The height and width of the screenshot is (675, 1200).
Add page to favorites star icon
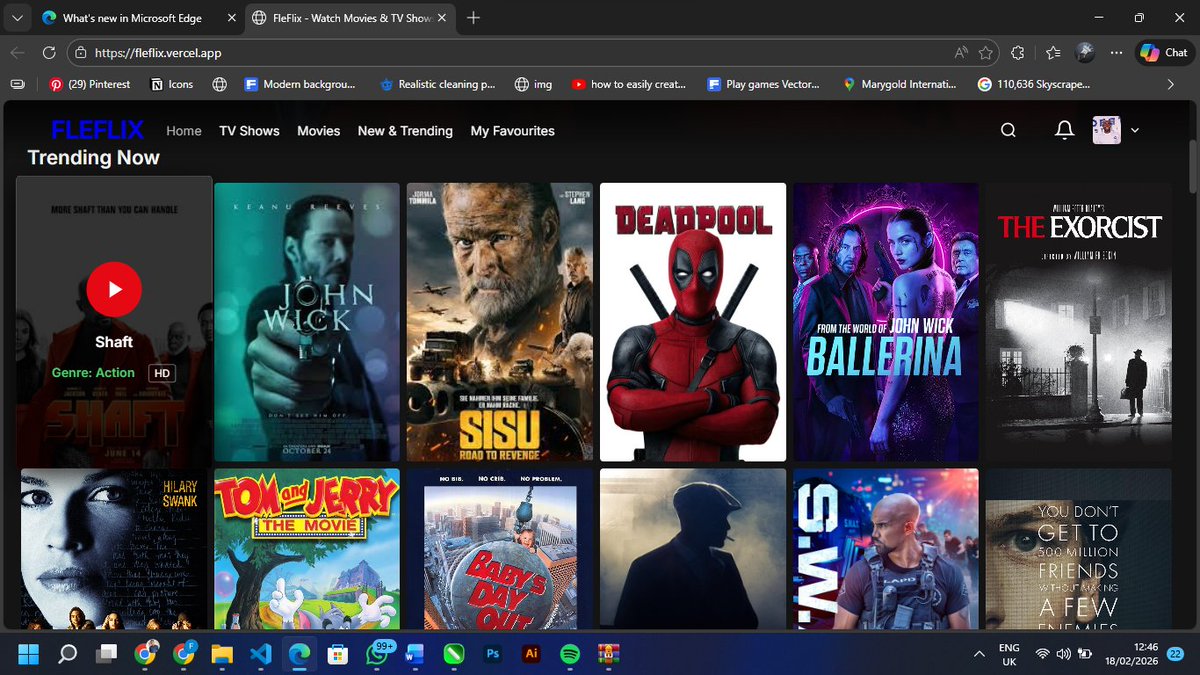tap(987, 53)
